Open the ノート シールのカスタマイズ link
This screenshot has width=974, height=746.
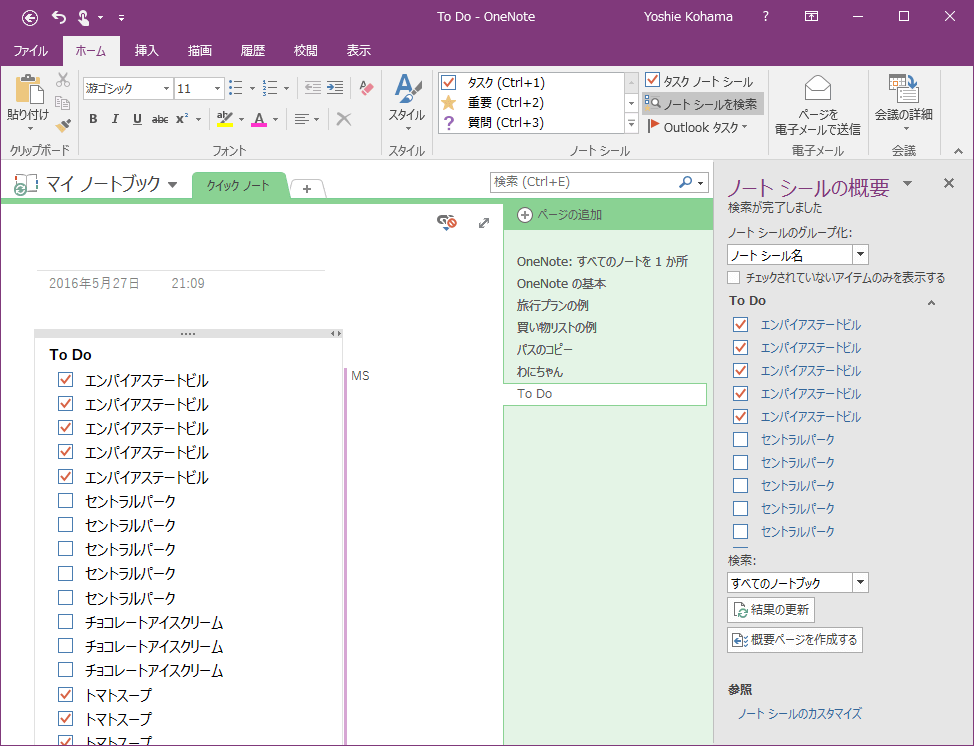click(799, 714)
